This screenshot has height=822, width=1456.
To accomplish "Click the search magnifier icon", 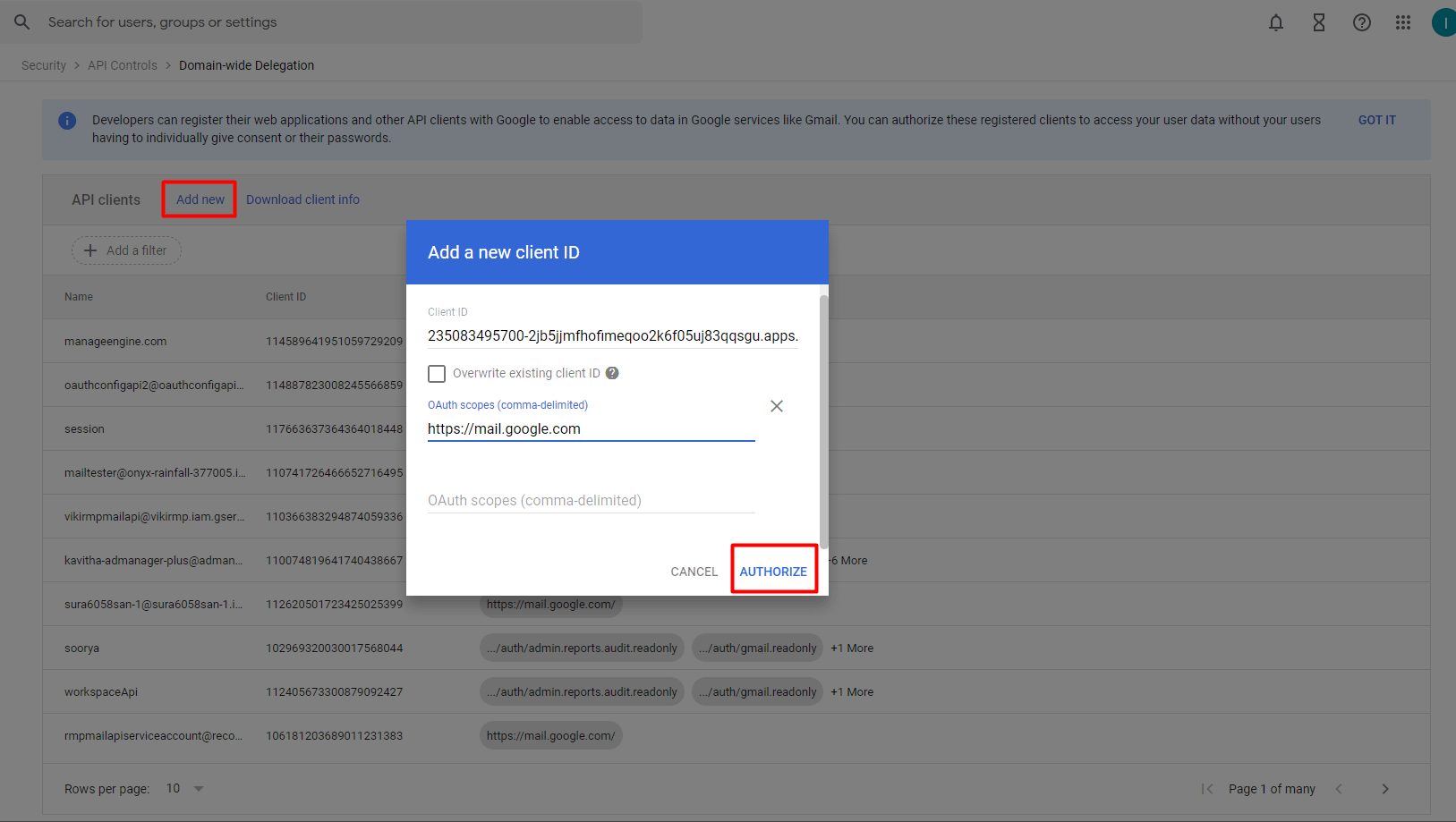I will (x=21, y=22).
